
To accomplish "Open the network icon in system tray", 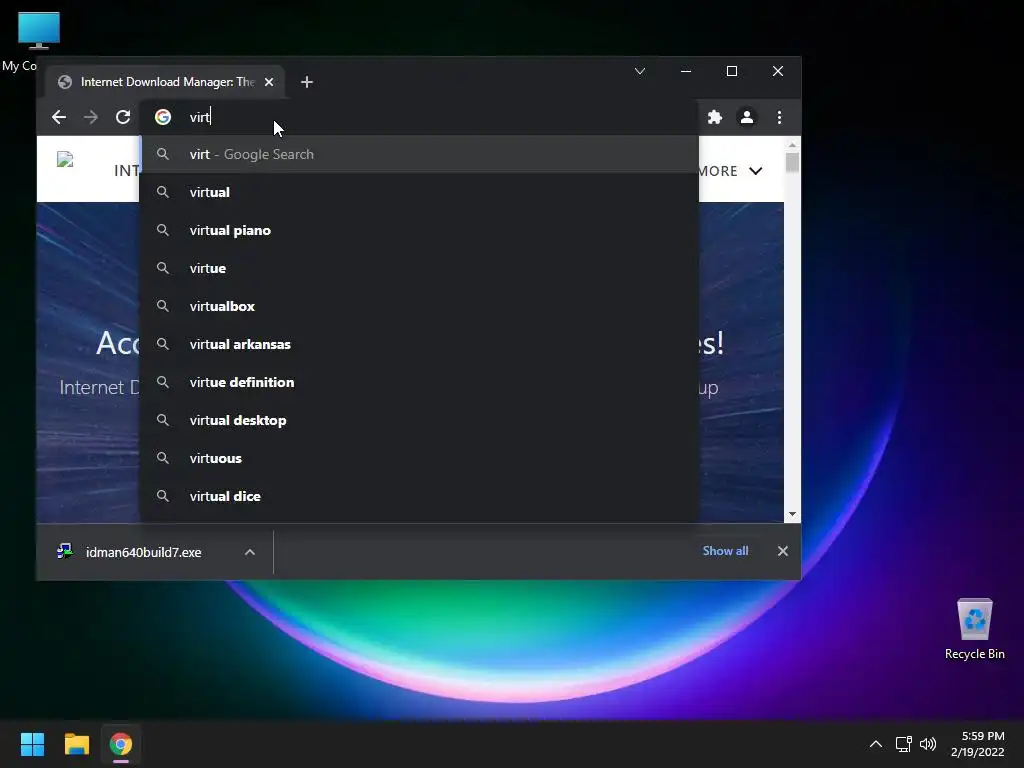I will 904,744.
